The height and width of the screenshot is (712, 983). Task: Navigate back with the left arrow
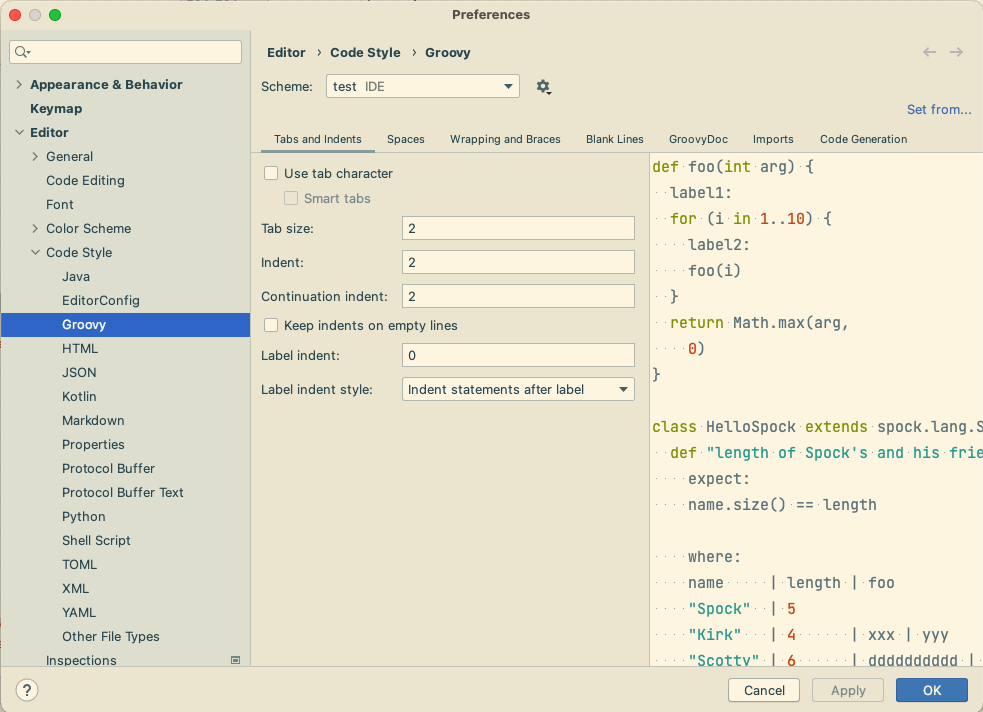(929, 52)
